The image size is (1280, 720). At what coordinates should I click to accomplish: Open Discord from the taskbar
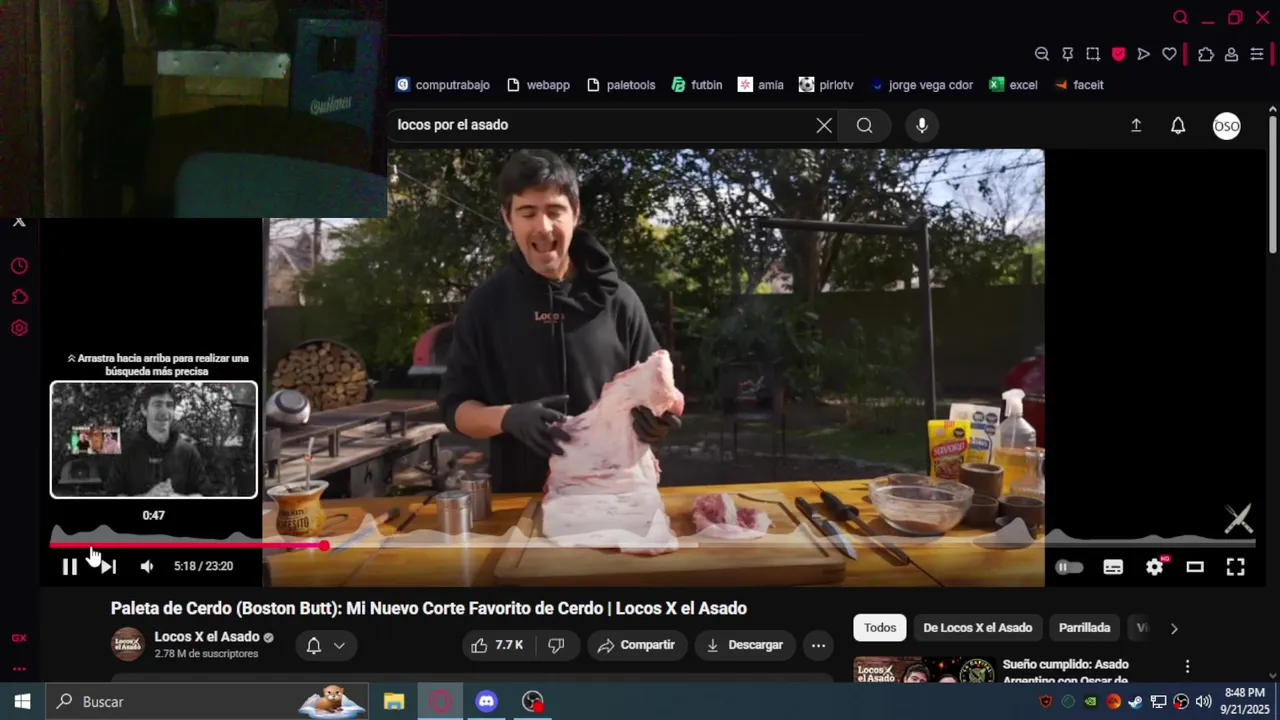point(486,702)
